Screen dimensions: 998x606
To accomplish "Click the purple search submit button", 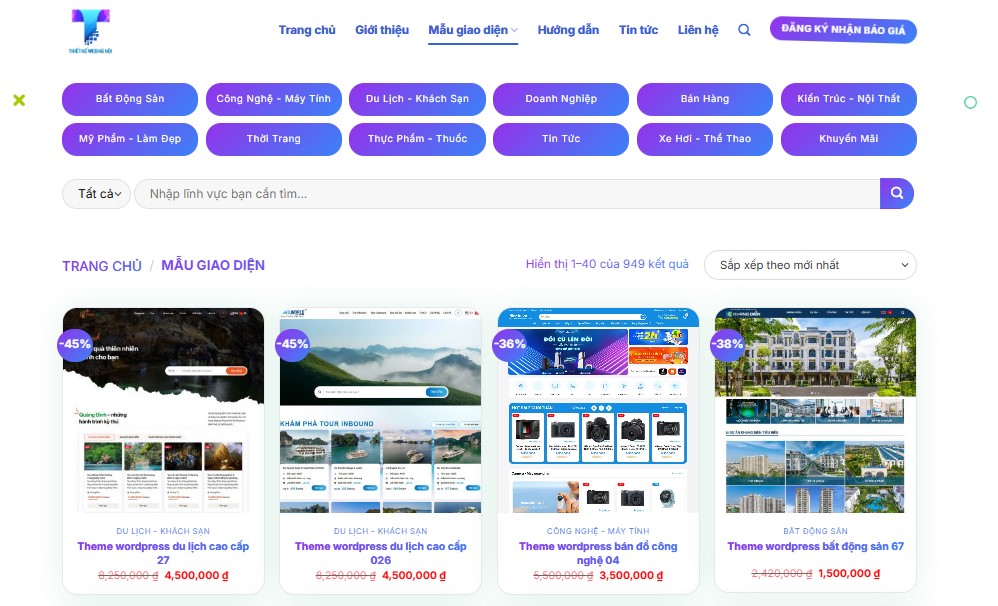I will click(896, 193).
